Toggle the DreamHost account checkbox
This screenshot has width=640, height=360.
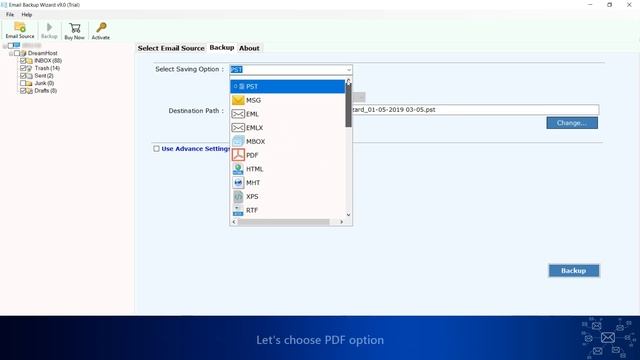[17, 53]
